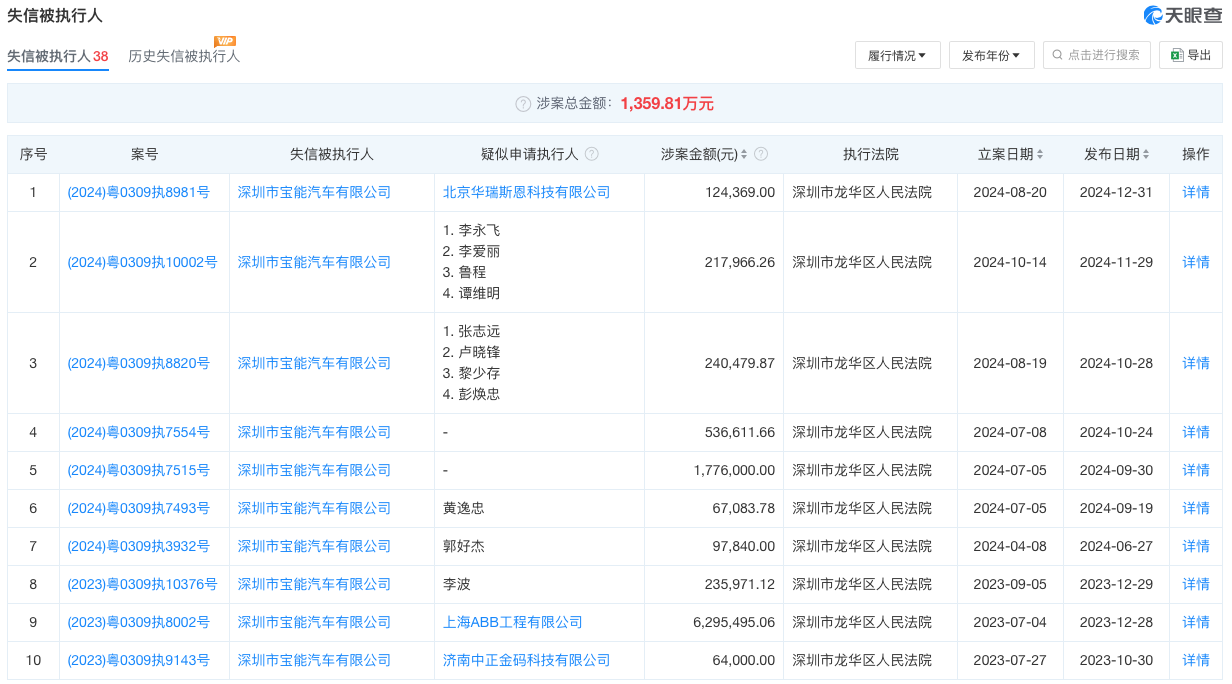This screenshot has width=1232, height=684.
Task: Open the 履行情况 filter dropdown
Action: tap(897, 55)
